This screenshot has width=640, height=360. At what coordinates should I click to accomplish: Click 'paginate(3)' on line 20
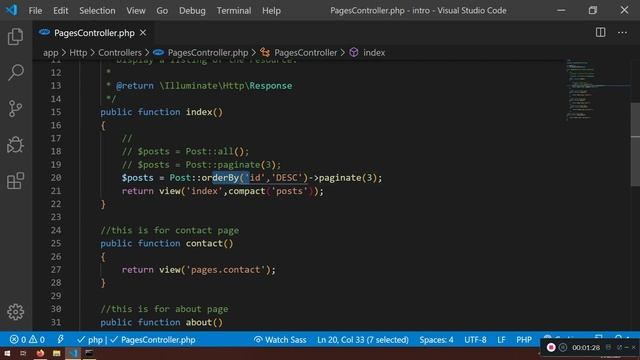(x=348, y=178)
